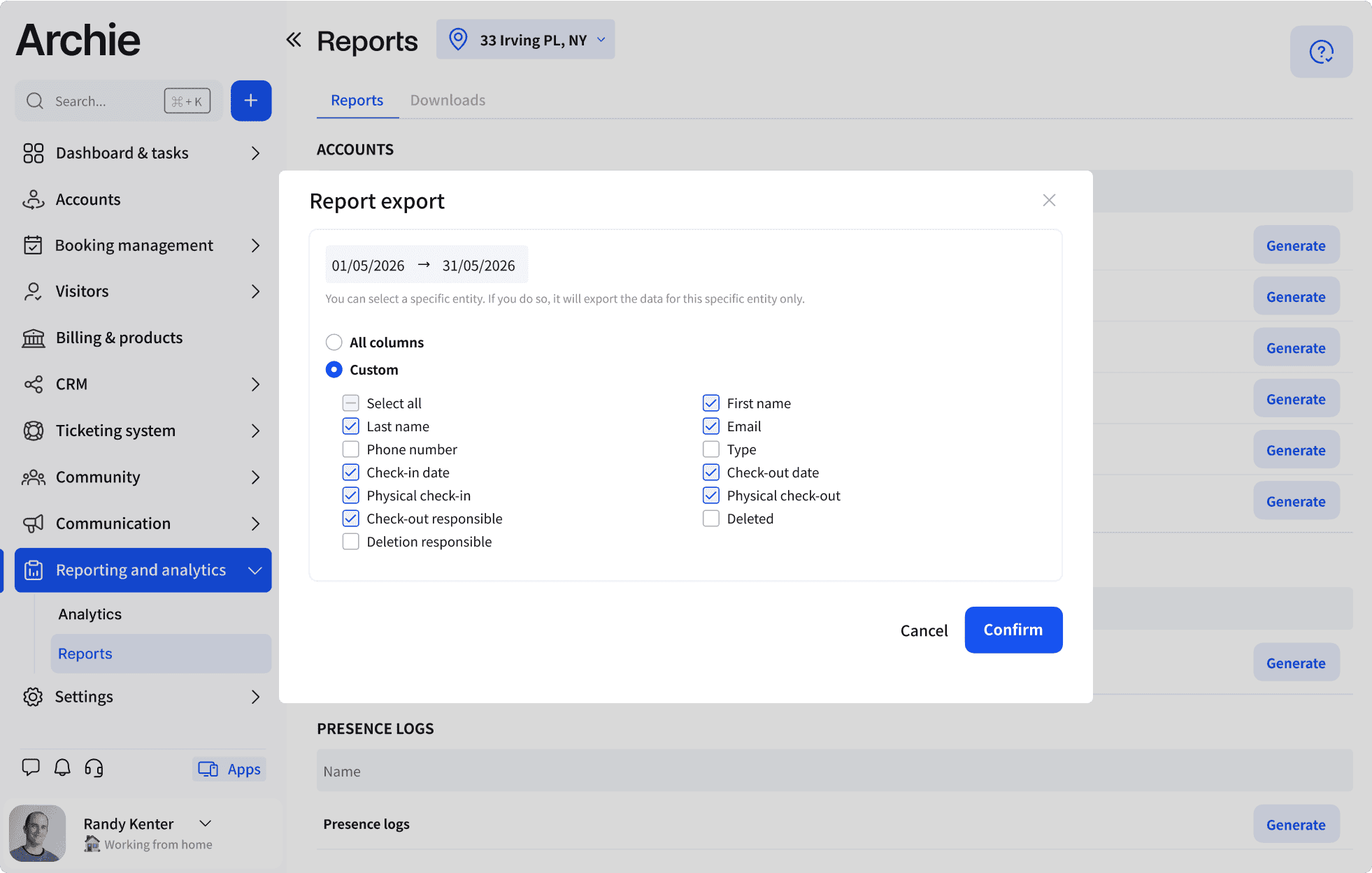The height and width of the screenshot is (873, 1372).
Task: Click the Confirm button
Action: (1013, 630)
